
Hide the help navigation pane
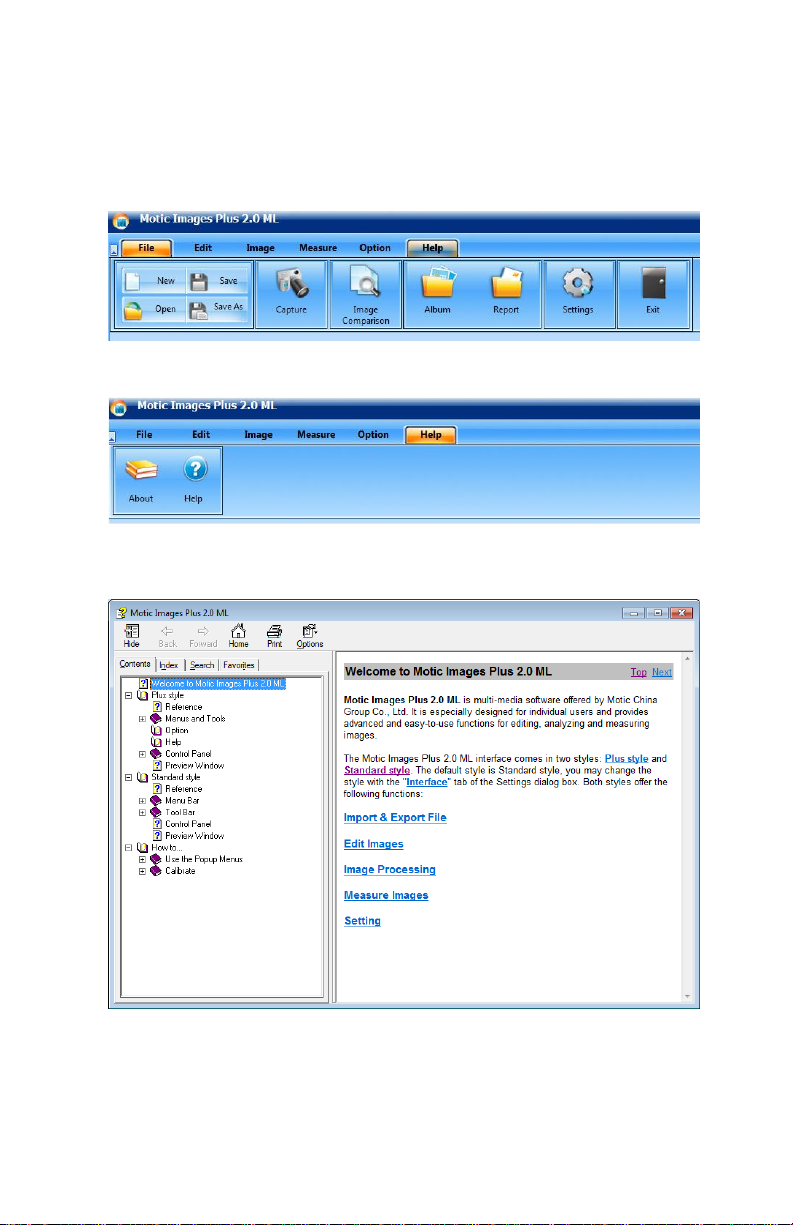pos(132,635)
